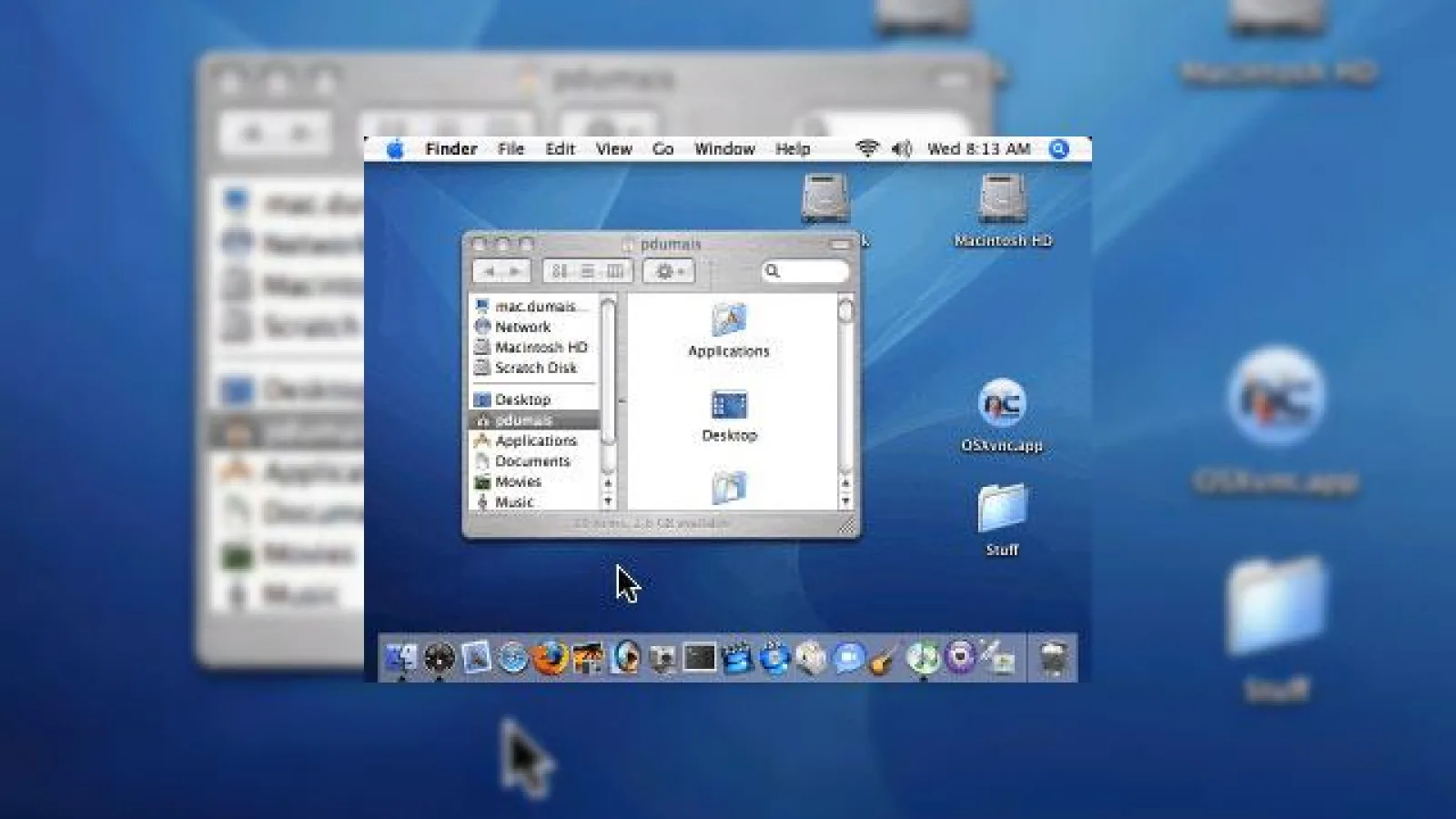Click the green disc icon in the Dock
The image size is (1456, 819).
point(923,658)
